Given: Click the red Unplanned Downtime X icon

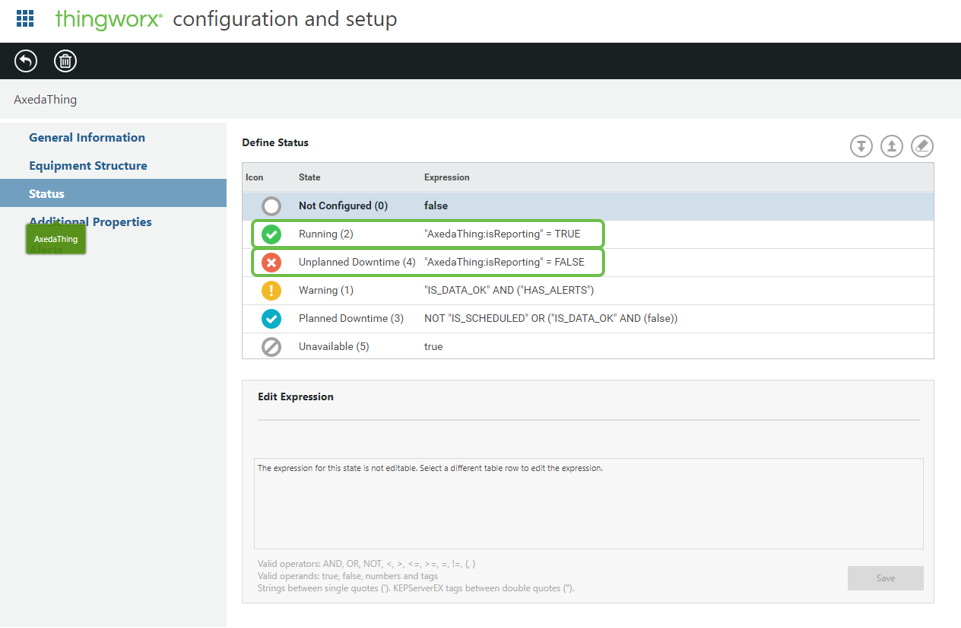Looking at the screenshot, I should [271, 262].
